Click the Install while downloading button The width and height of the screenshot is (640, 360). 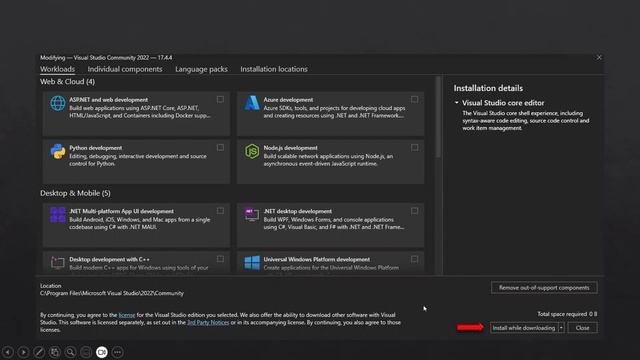coord(524,328)
